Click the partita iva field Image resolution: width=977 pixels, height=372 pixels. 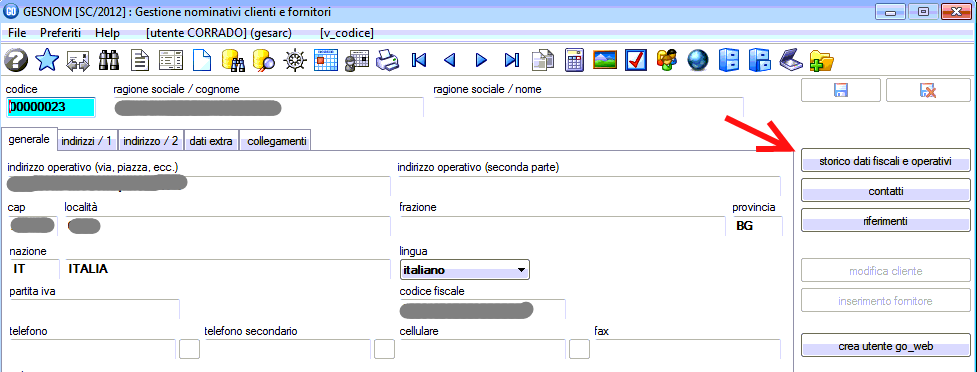94,309
